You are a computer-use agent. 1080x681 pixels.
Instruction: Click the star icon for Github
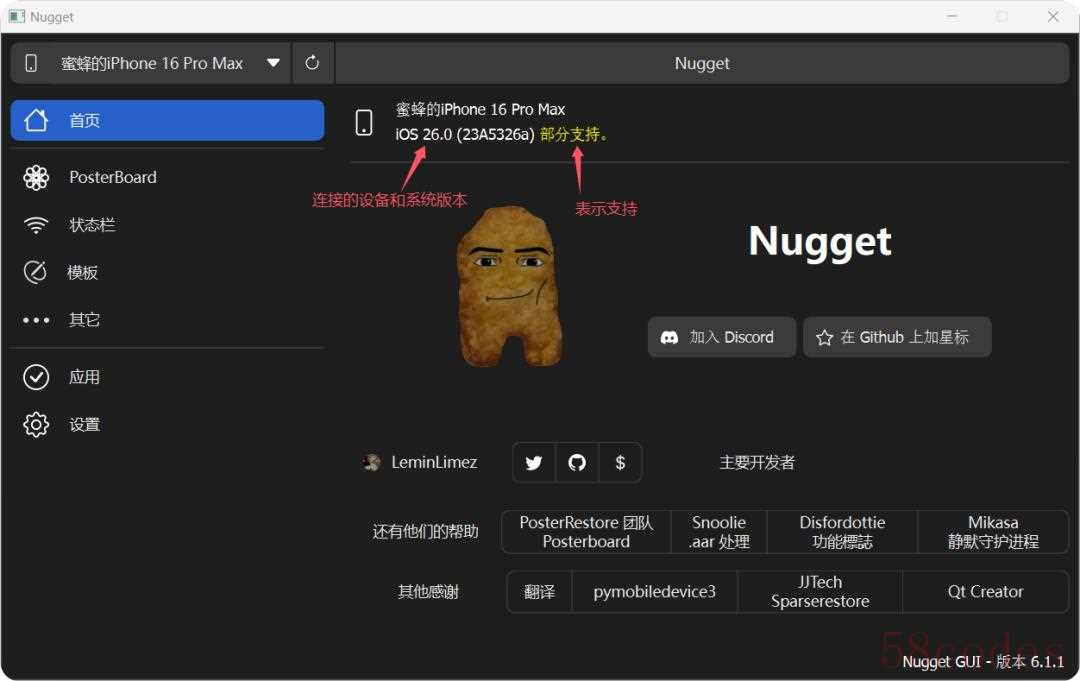(x=824, y=338)
